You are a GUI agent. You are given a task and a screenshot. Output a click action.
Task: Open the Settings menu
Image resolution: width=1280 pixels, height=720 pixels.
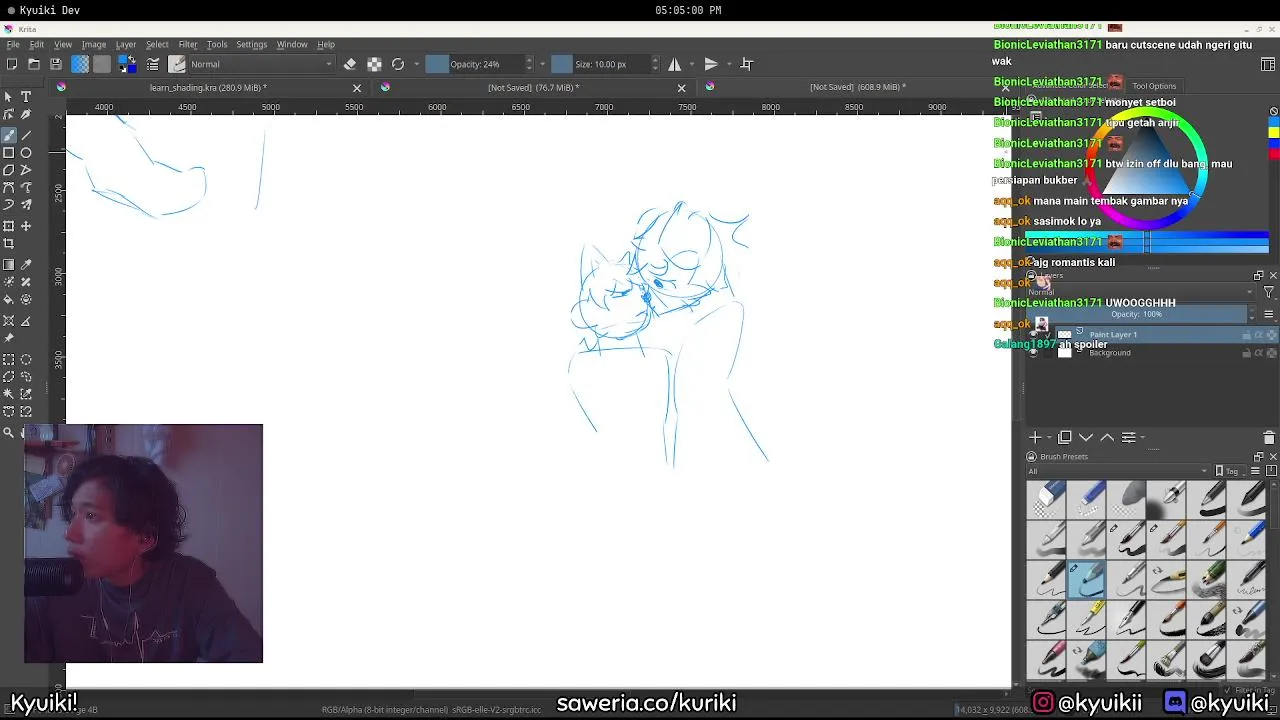(252, 44)
